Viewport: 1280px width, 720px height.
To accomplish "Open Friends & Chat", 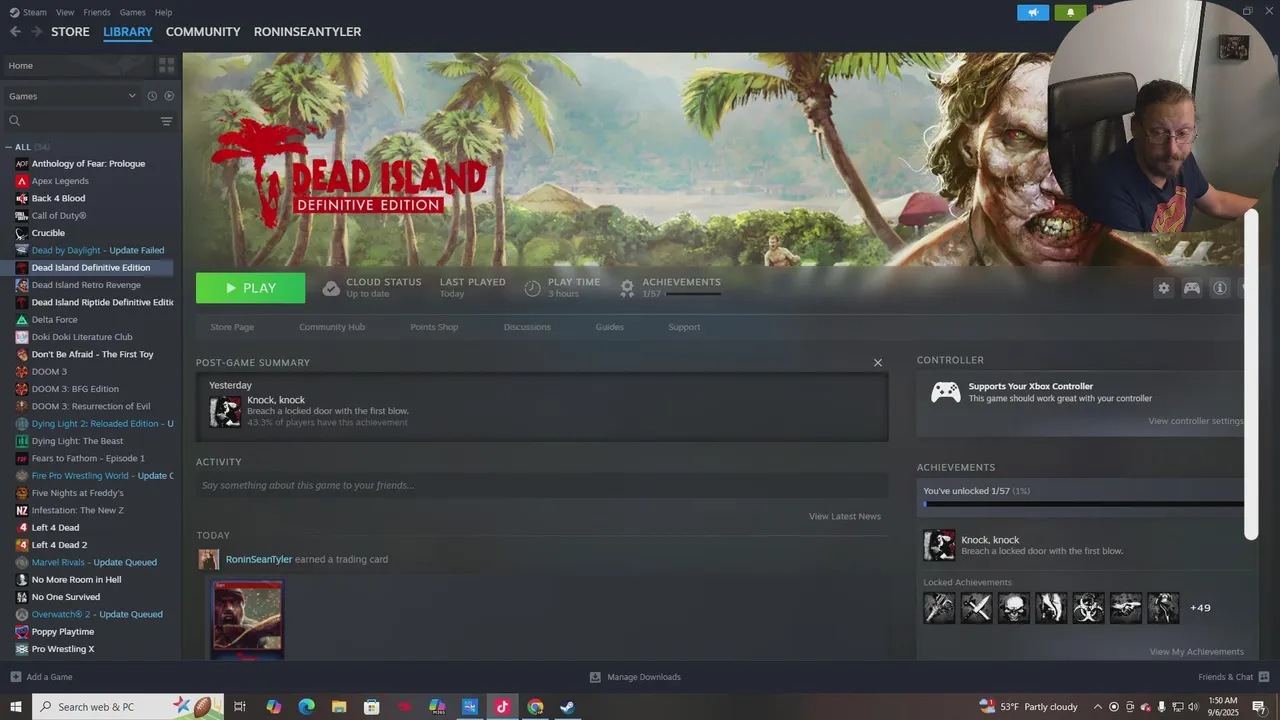I will point(1232,677).
